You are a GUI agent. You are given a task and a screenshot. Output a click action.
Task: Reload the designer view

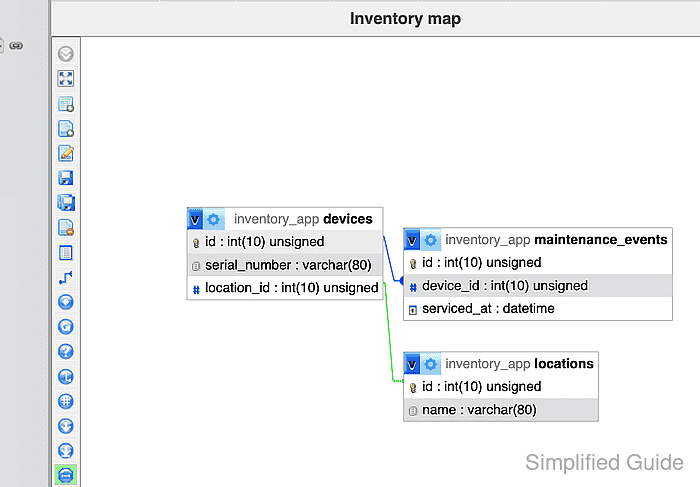pyautogui.click(x=66, y=327)
